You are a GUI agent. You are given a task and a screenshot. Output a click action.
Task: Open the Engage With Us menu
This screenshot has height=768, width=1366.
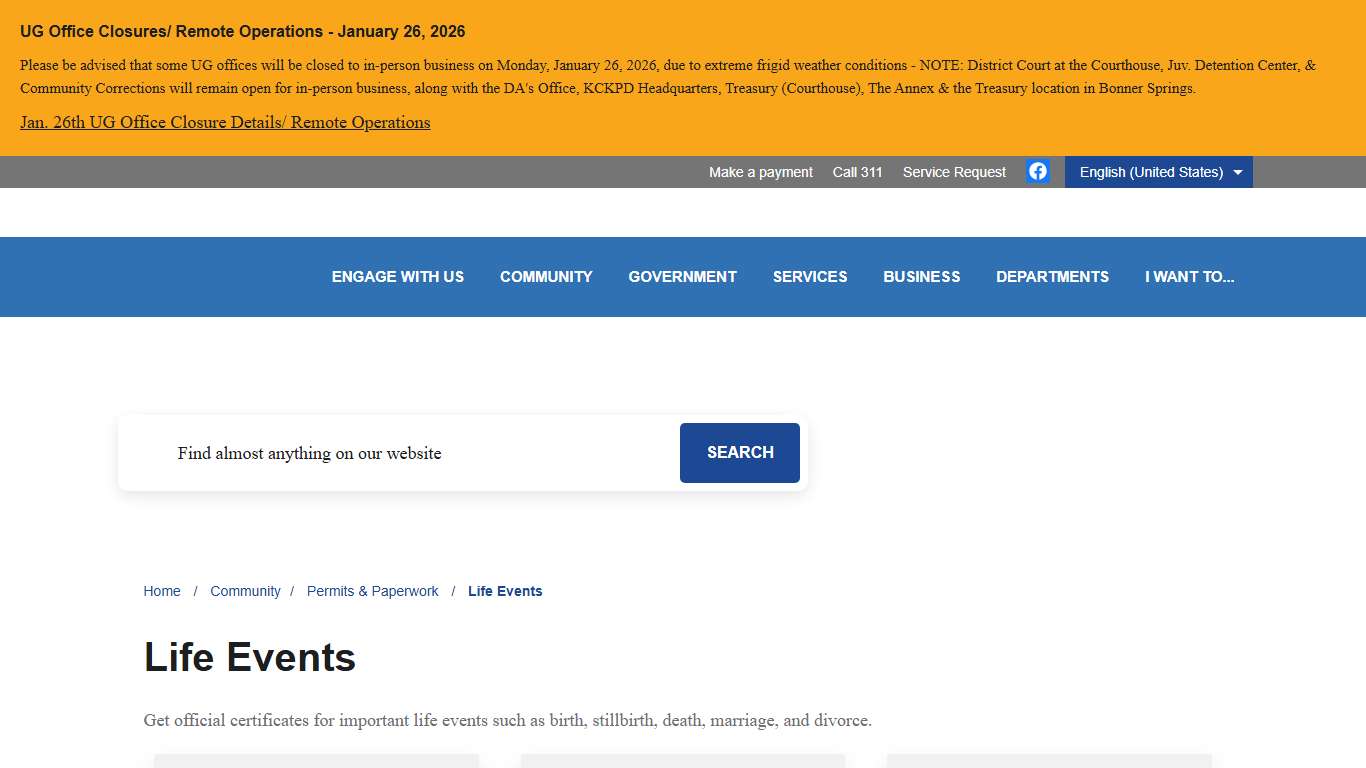pyautogui.click(x=398, y=277)
